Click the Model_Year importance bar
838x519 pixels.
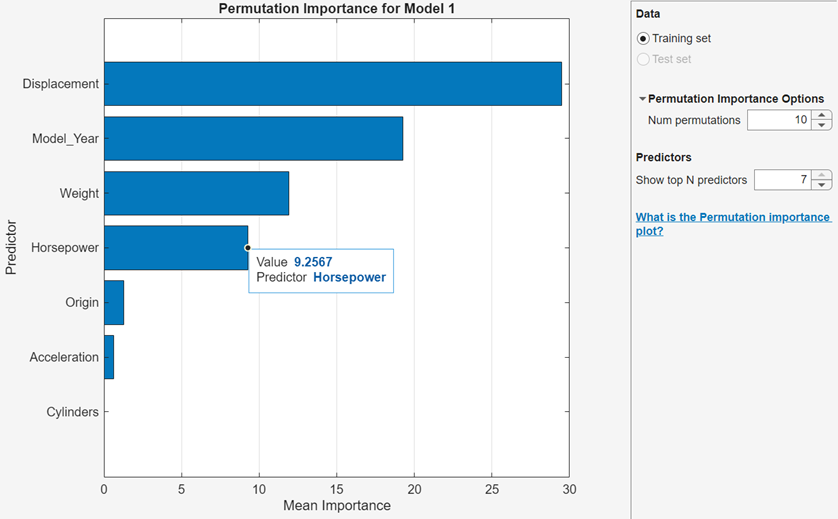[253, 138]
